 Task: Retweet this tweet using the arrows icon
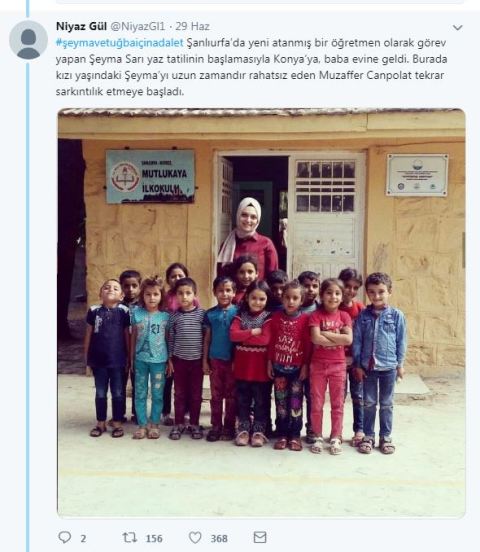(129, 538)
